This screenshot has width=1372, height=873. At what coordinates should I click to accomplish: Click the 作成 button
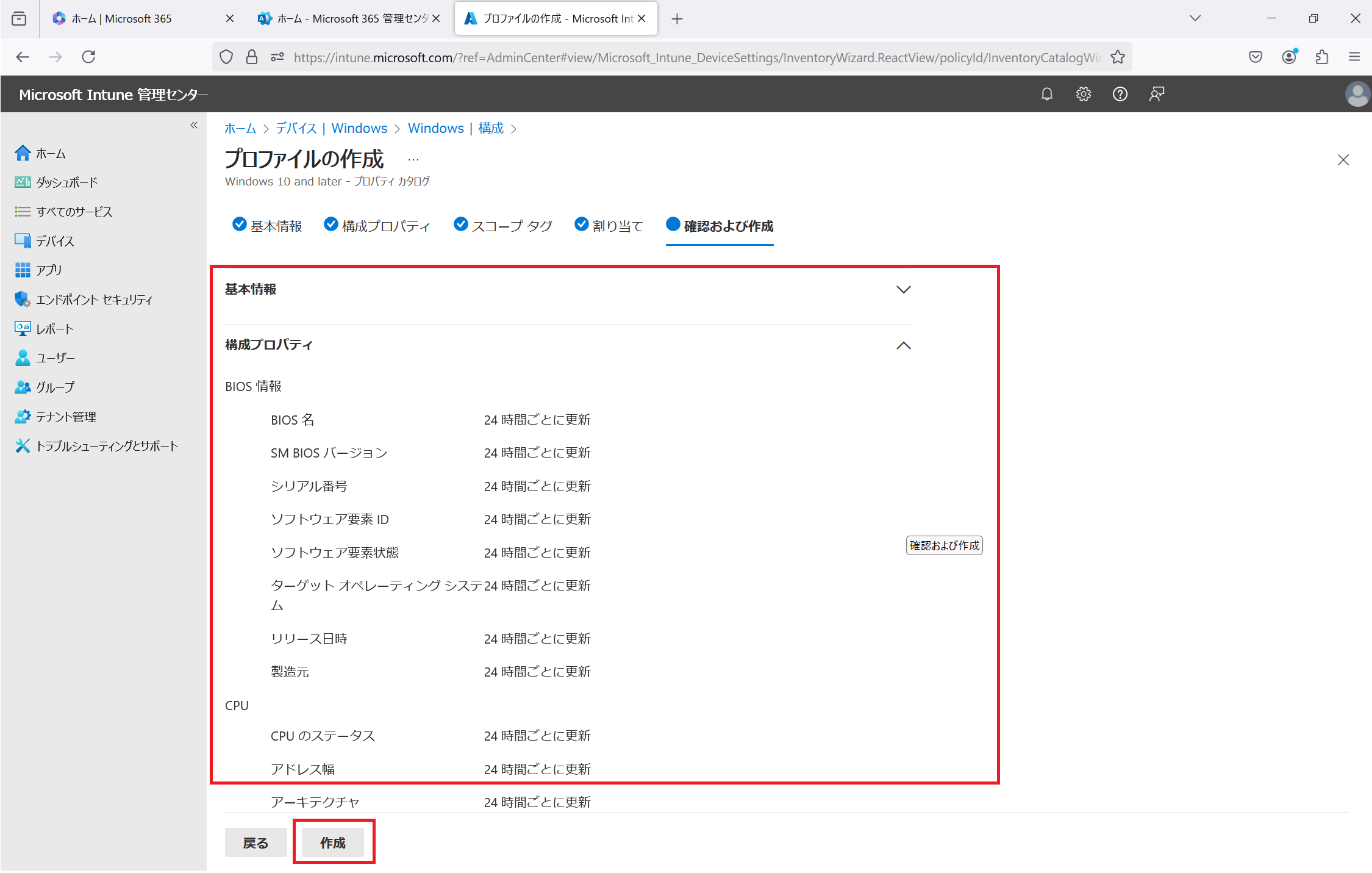pyautogui.click(x=333, y=842)
